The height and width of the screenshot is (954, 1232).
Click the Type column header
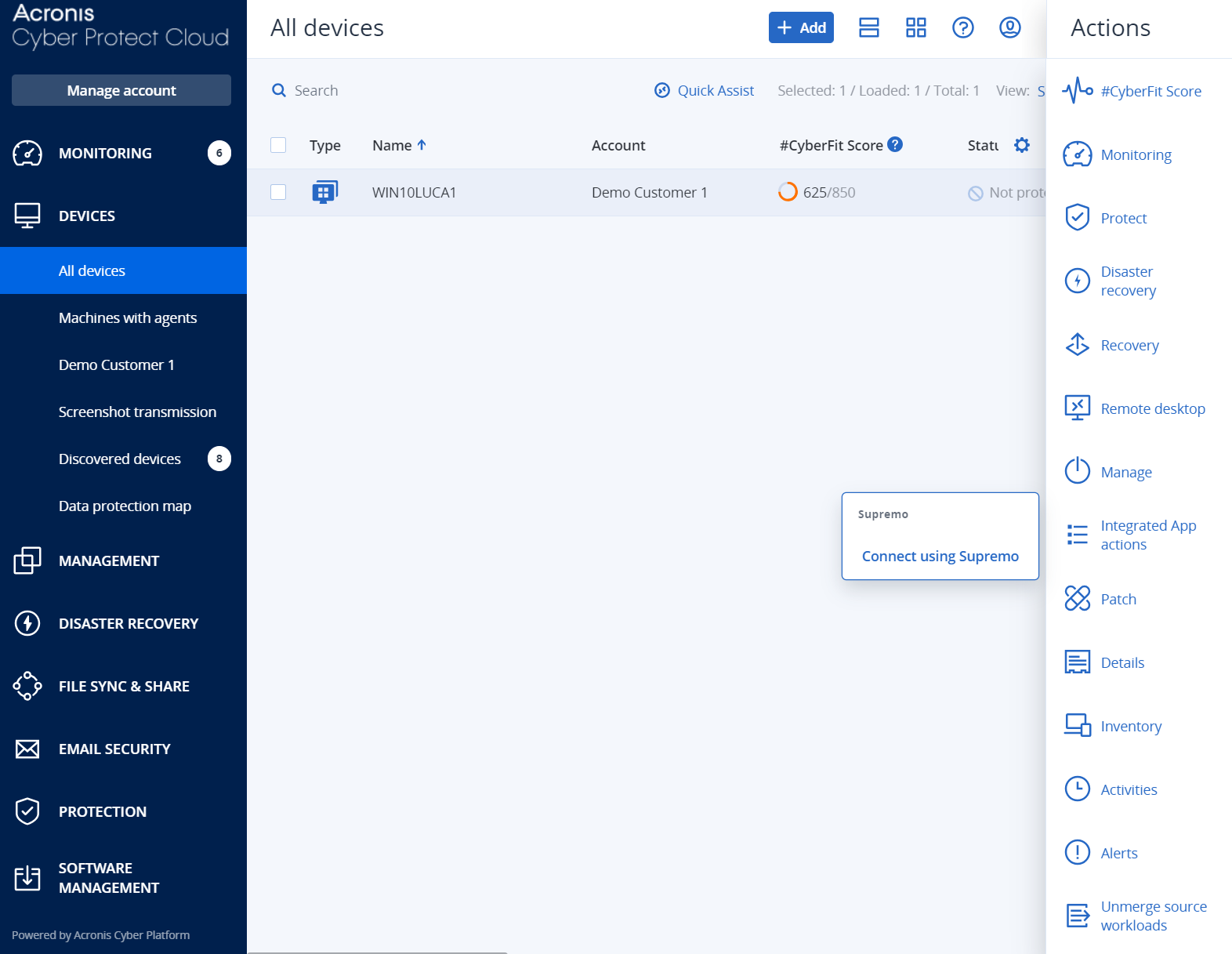coord(324,145)
